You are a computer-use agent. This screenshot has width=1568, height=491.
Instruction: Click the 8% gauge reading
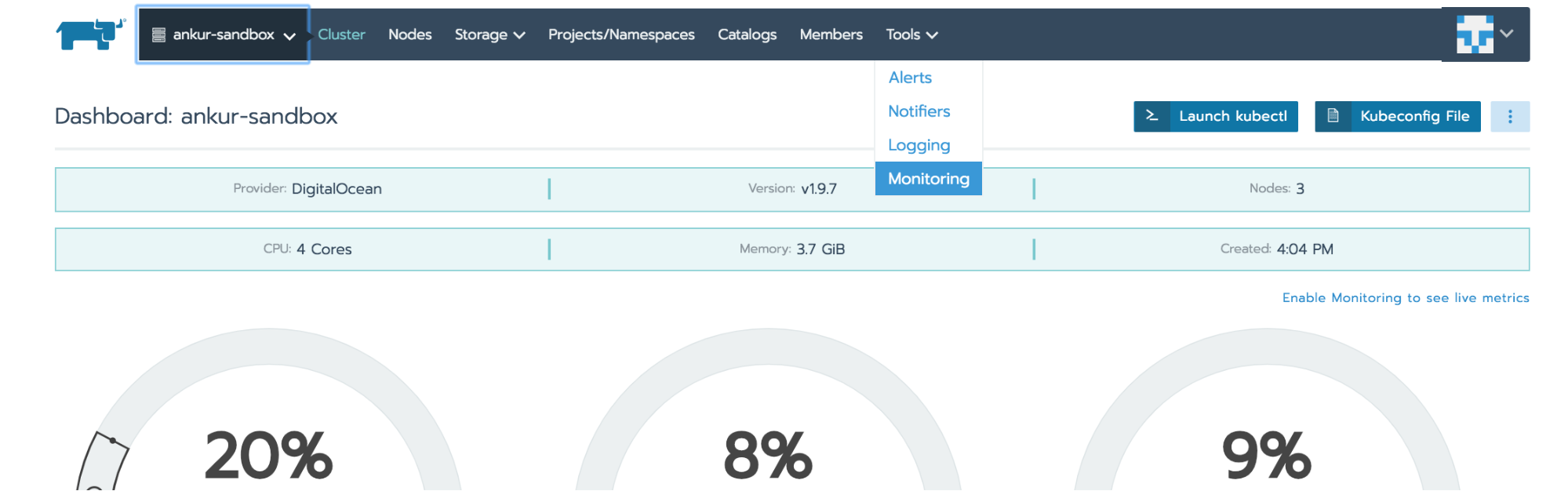coord(768,455)
